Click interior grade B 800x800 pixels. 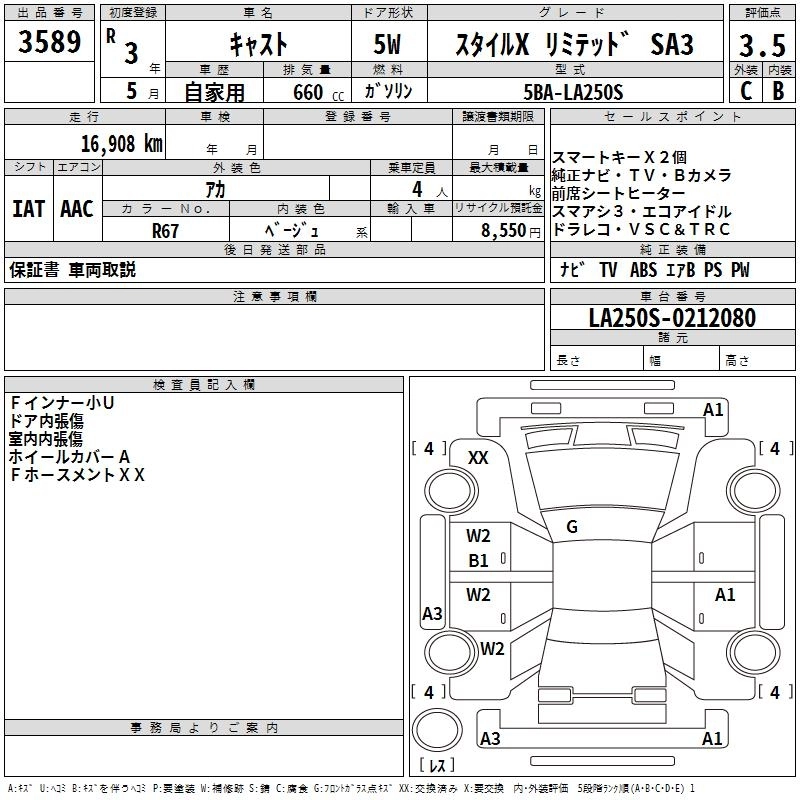click(x=778, y=91)
